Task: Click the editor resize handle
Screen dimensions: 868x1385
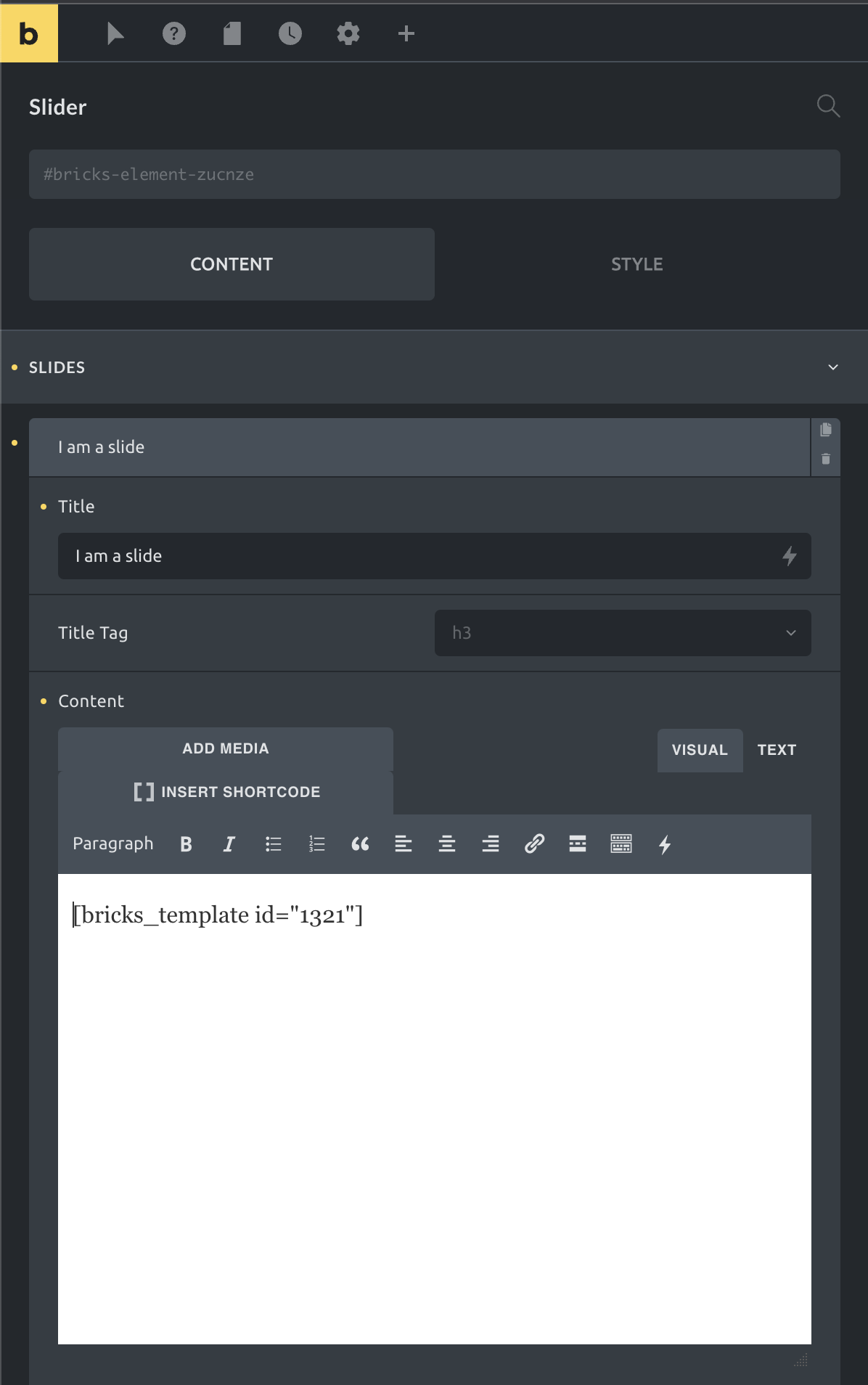Action: tap(801, 1360)
